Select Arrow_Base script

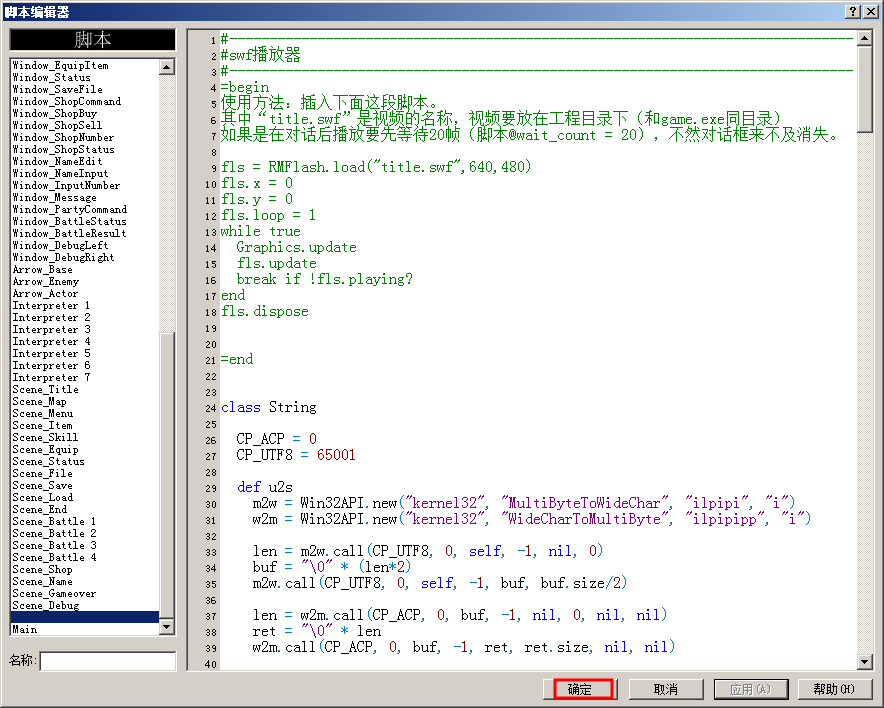(42, 269)
